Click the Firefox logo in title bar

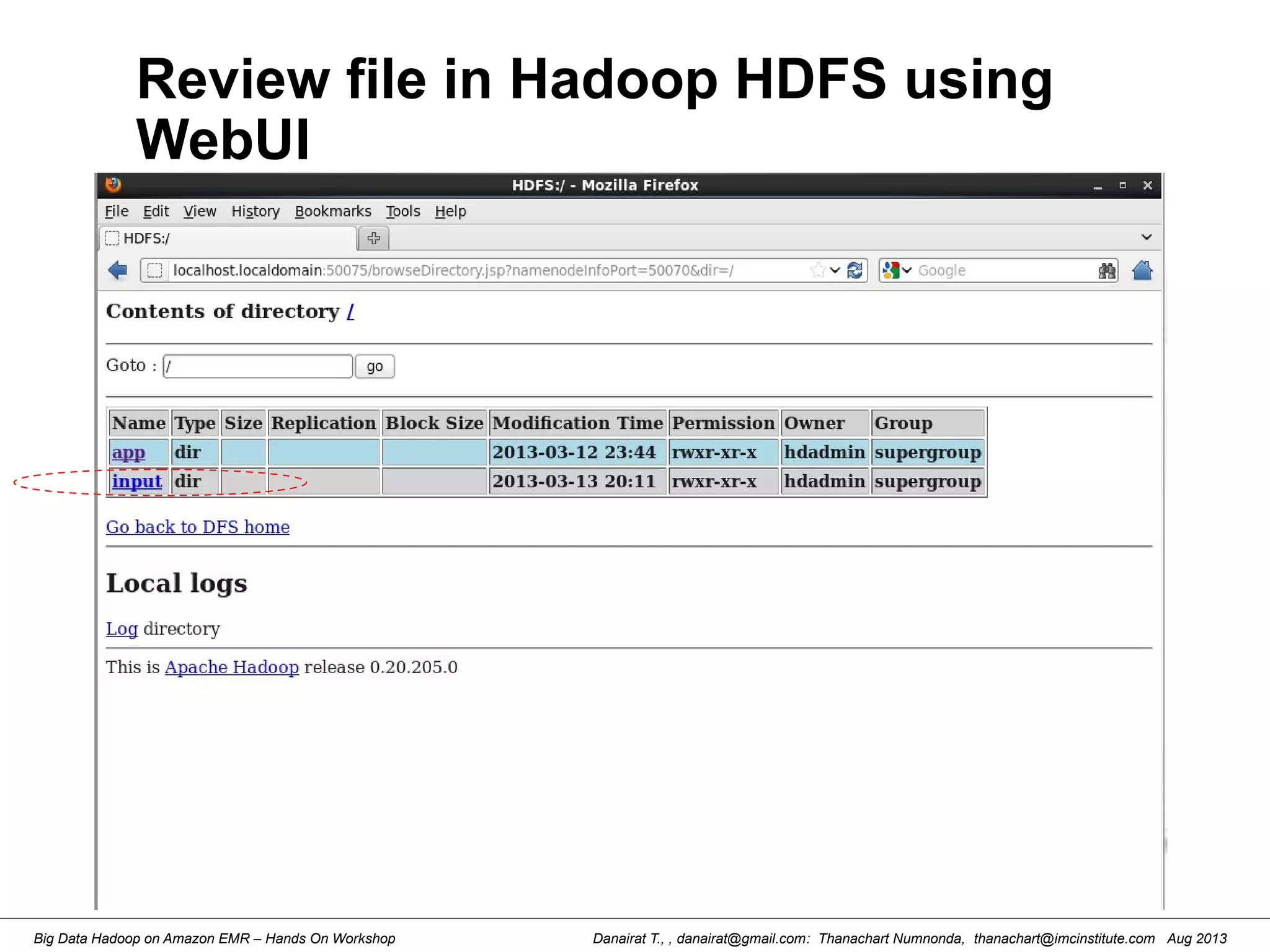[x=113, y=185]
